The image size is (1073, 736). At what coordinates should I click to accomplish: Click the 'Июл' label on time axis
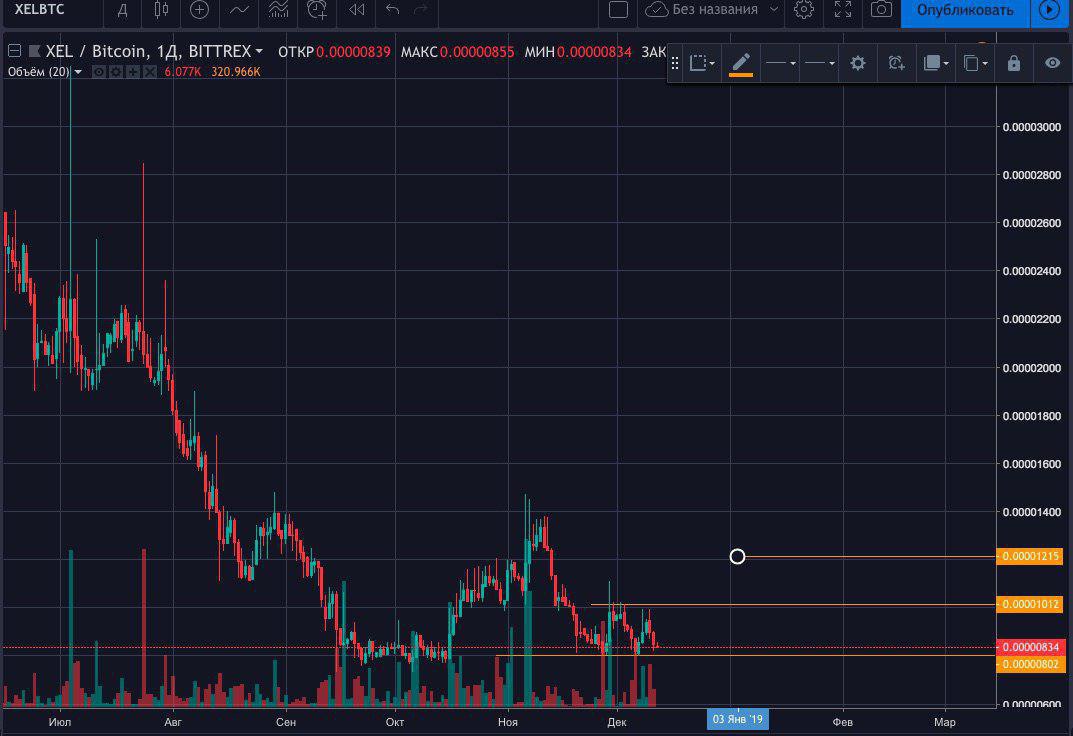click(60, 722)
